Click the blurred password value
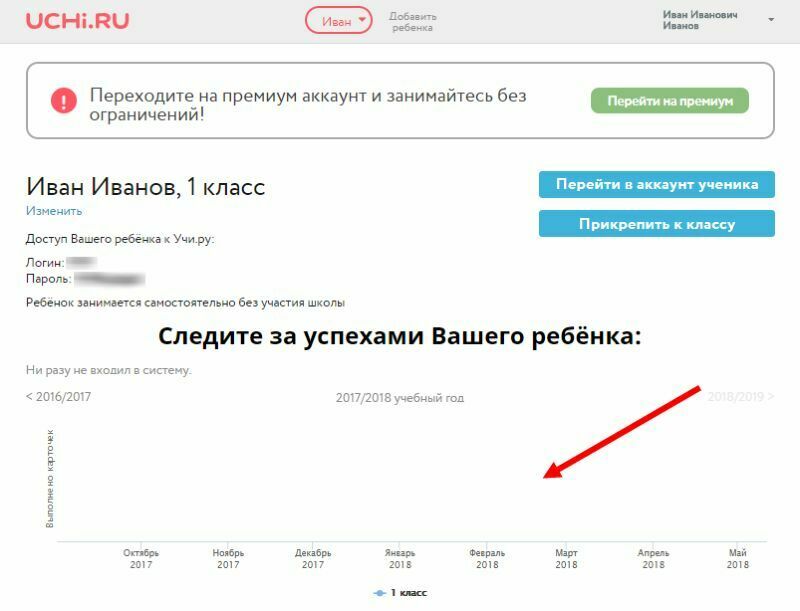Screen dimensions: 800x611 (x=109, y=278)
